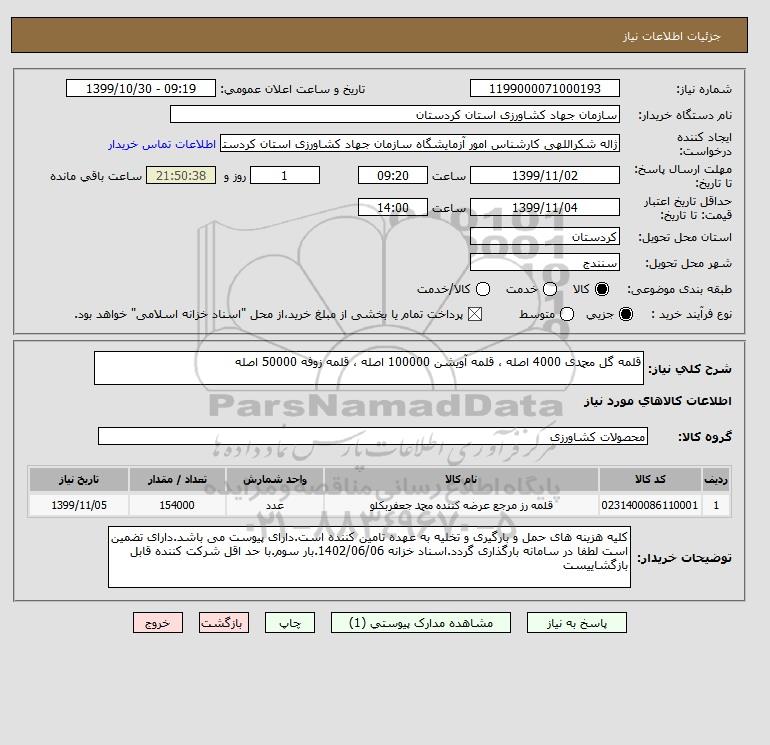The height and width of the screenshot is (745, 770).
Task: Toggle the اسناد خزانه اسلامی payment checkbox
Action: point(475,314)
